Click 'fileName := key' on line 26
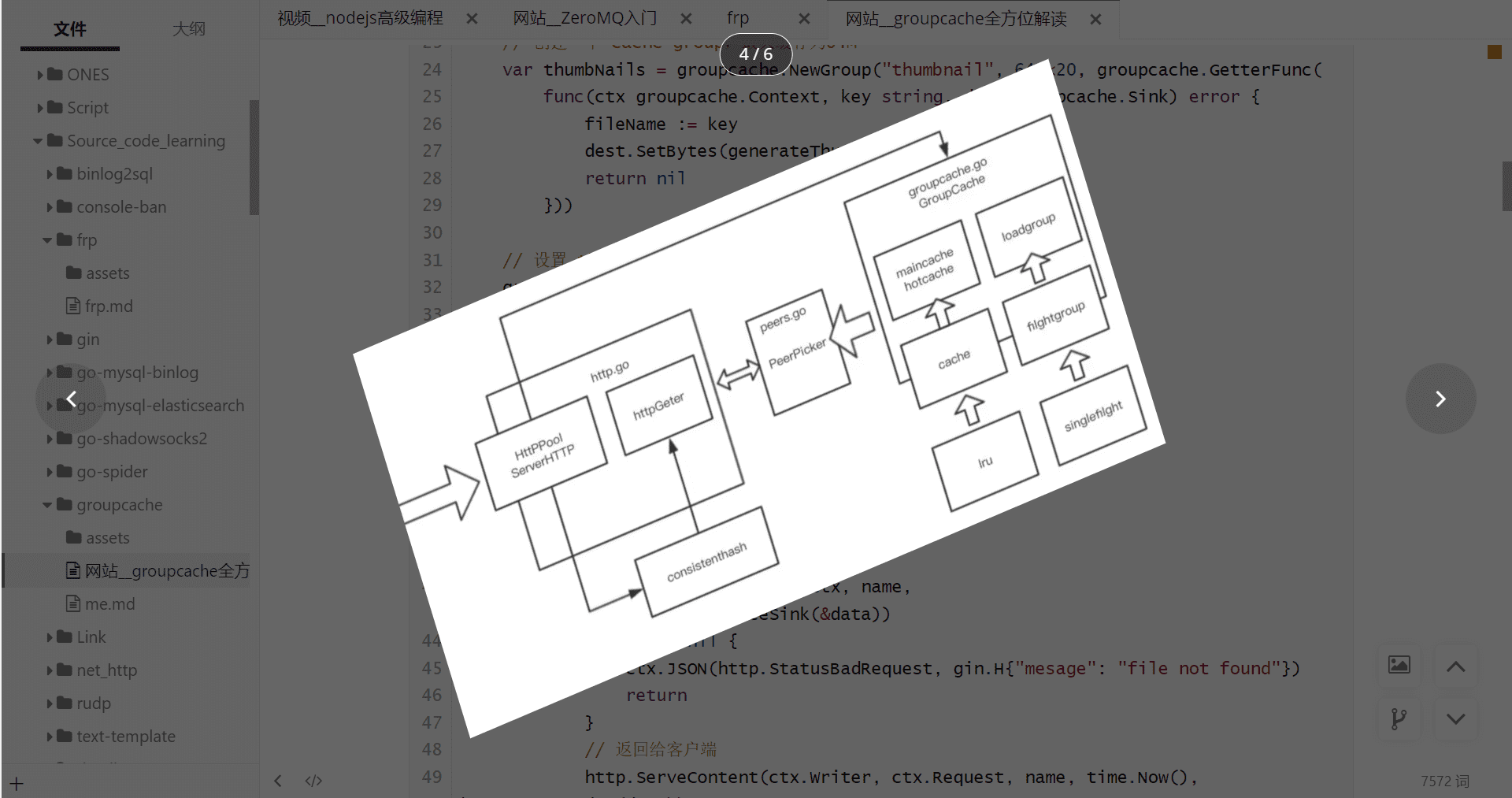This screenshot has height=798, width=1512. 661,124
